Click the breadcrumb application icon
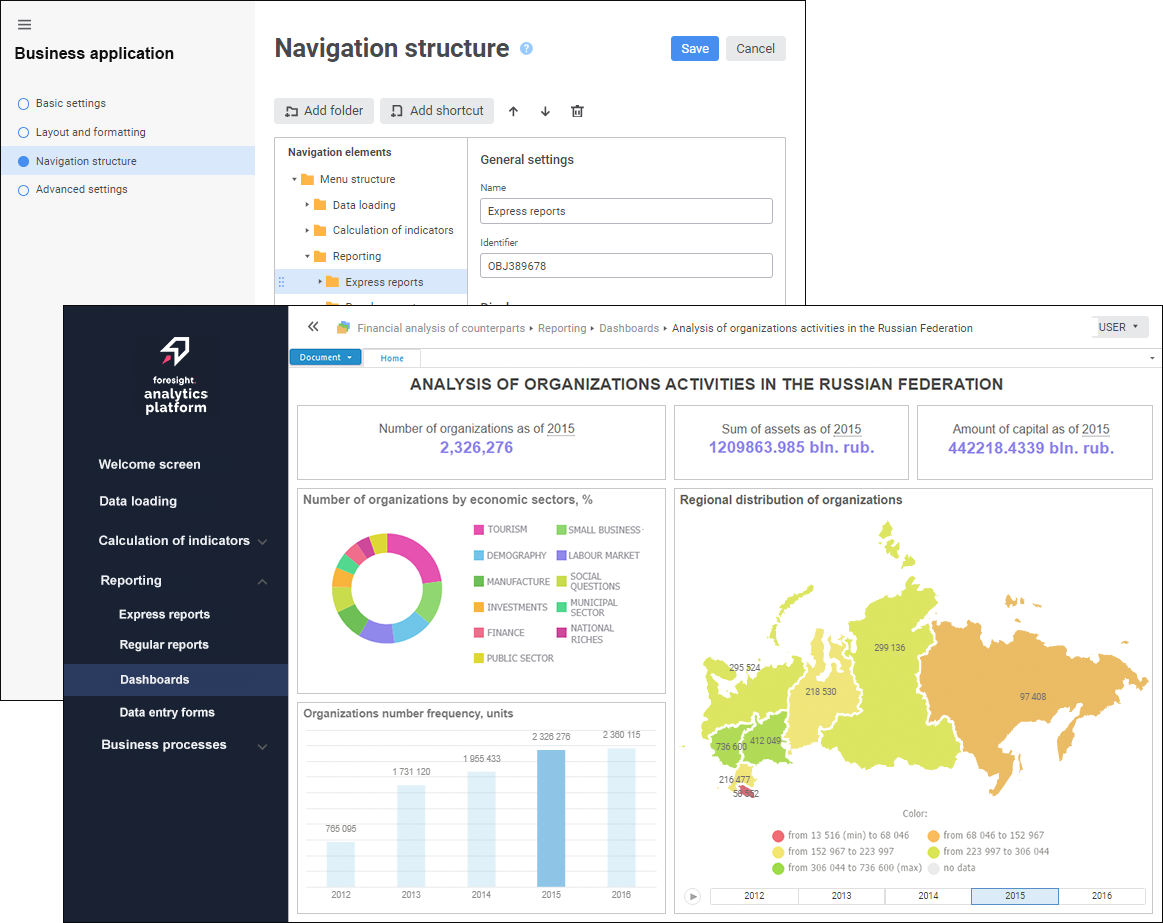The image size is (1163, 923). point(343,327)
